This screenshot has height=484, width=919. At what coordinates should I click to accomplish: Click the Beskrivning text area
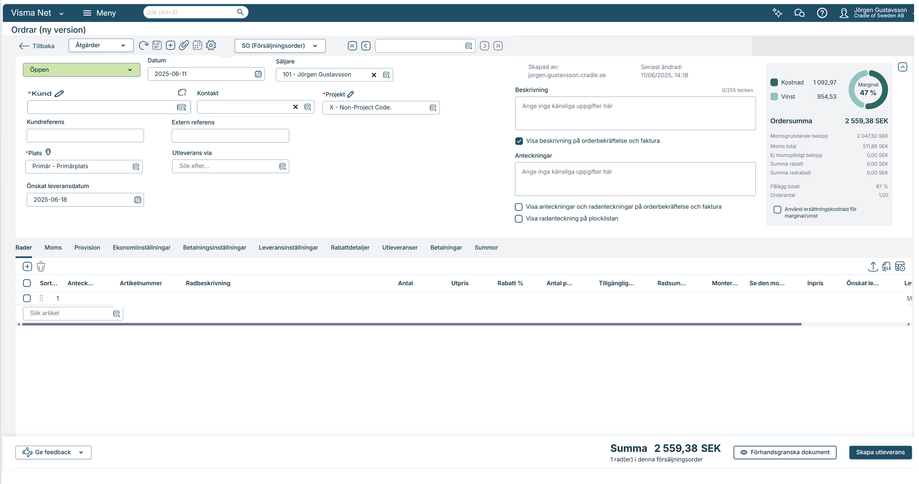(x=635, y=114)
